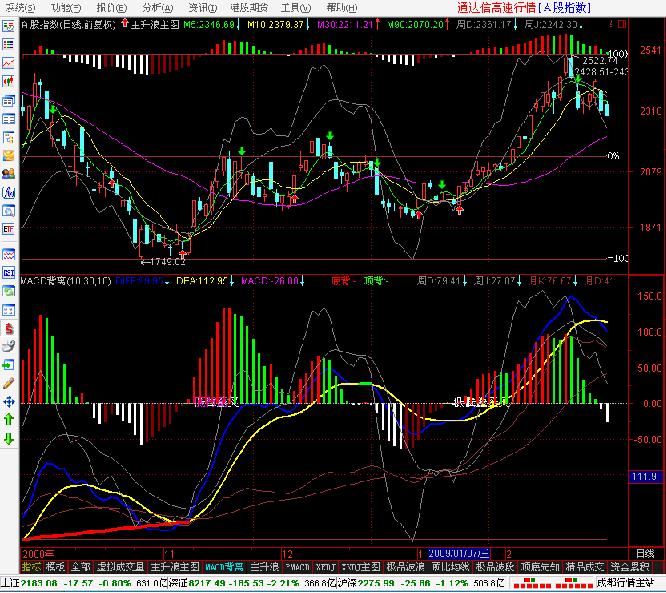Switch to 顶底先知 indicator tab
The height and width of the screenshot is (593, 666).
(540, 567)
